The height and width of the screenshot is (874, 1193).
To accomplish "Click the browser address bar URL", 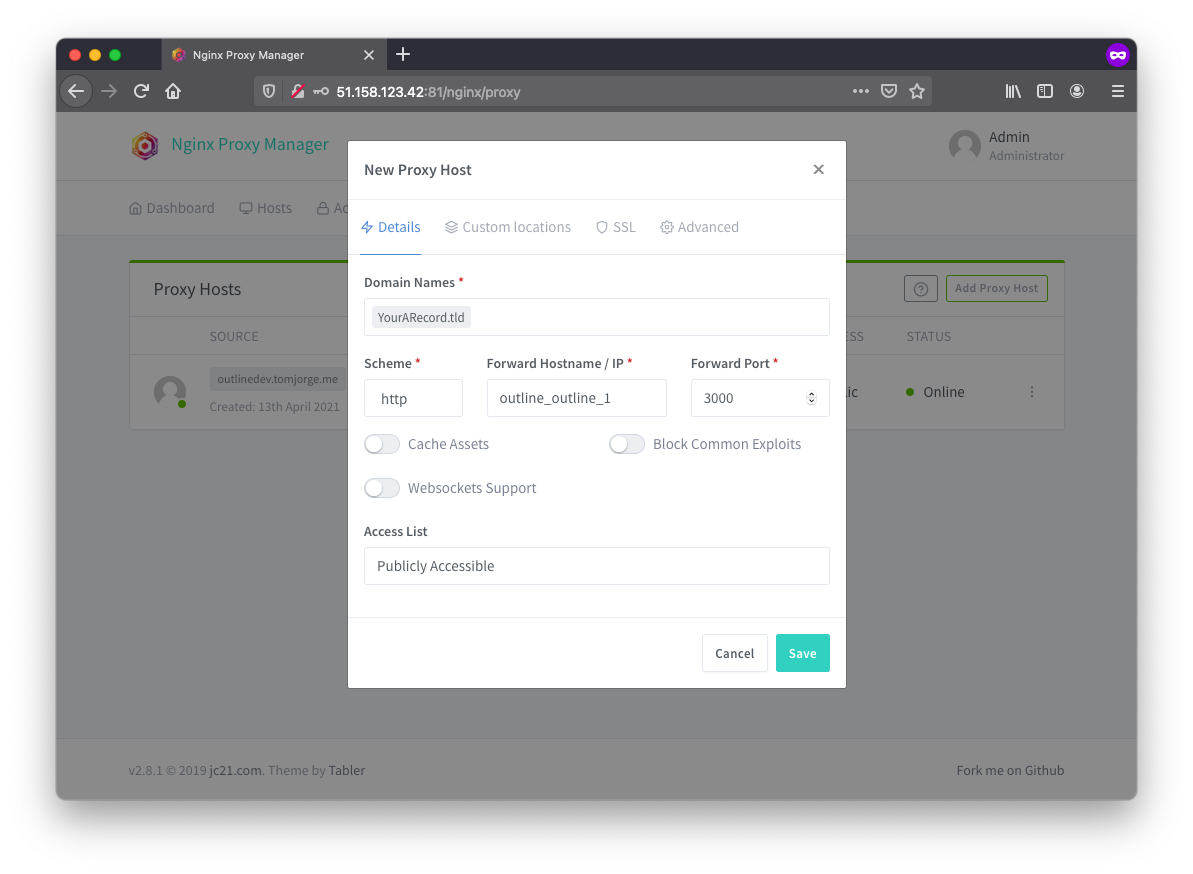I will click(428, 92).
